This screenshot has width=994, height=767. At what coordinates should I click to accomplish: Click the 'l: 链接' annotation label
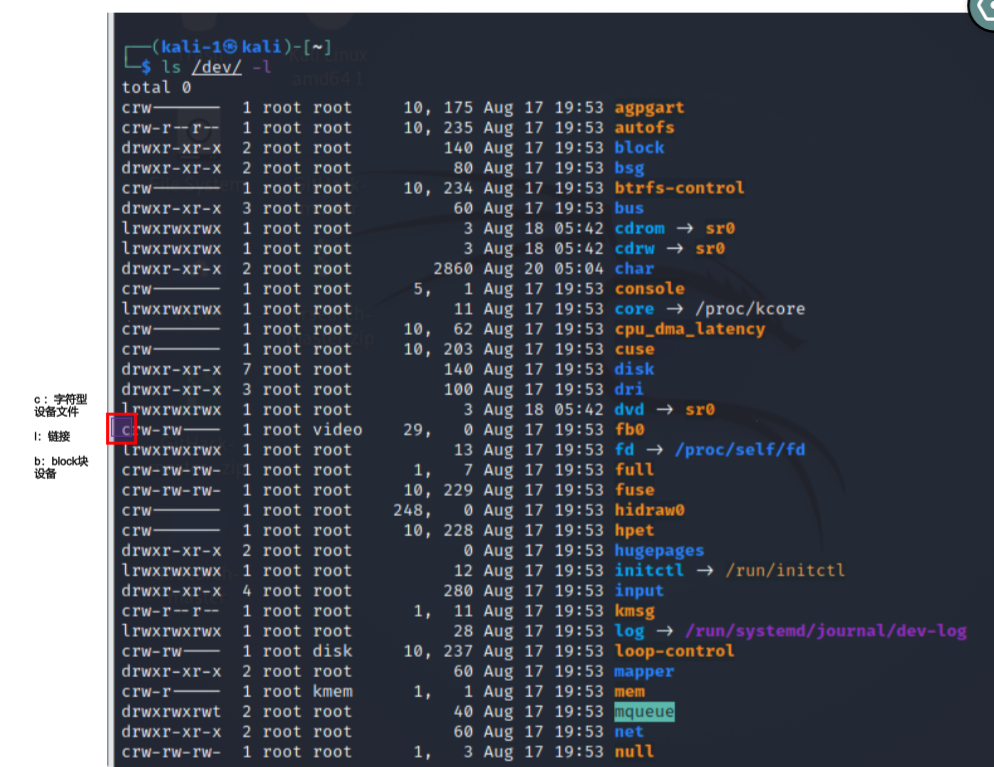pyautogui.click(x=52, y=436)
